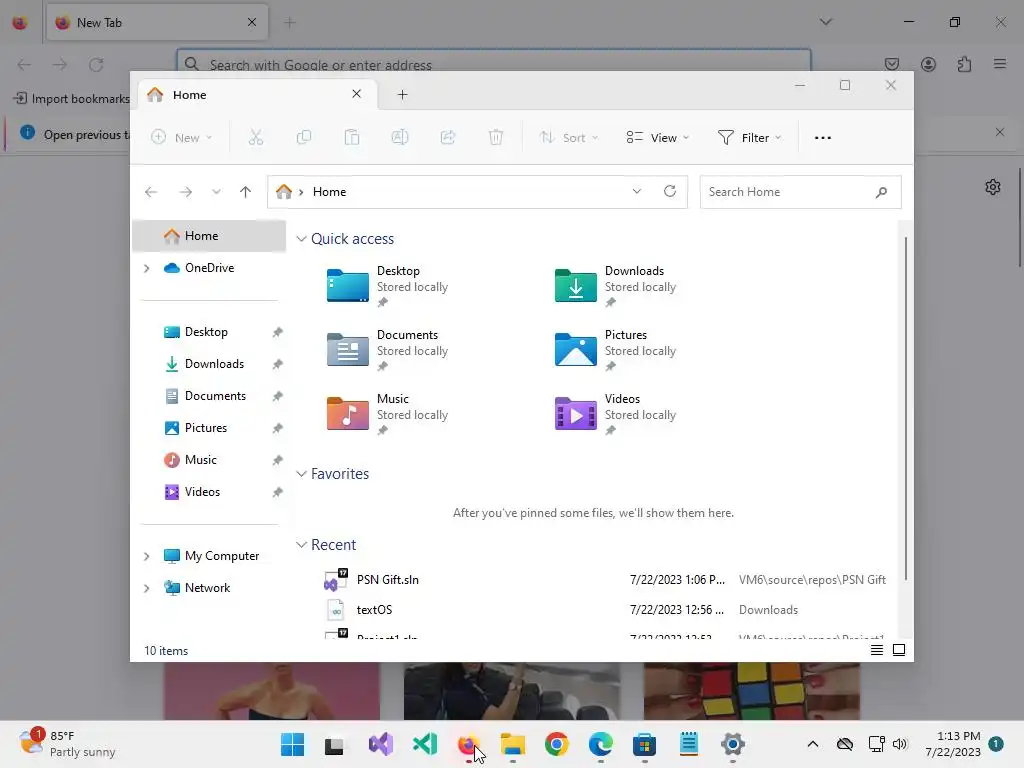Click the Cut icon in Explorer toolbar
This screenshot has height=768, width=1024.
coord(255,137)
